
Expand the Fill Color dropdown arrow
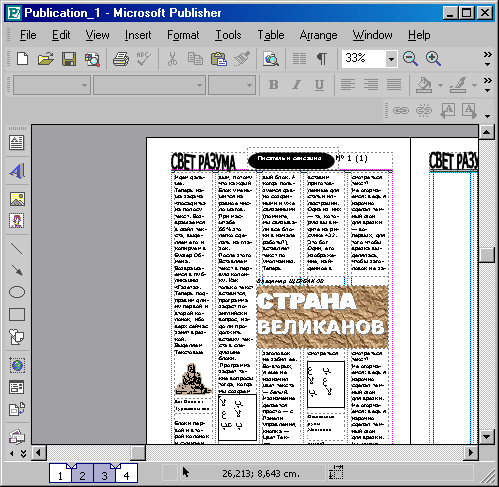[440, 85]
